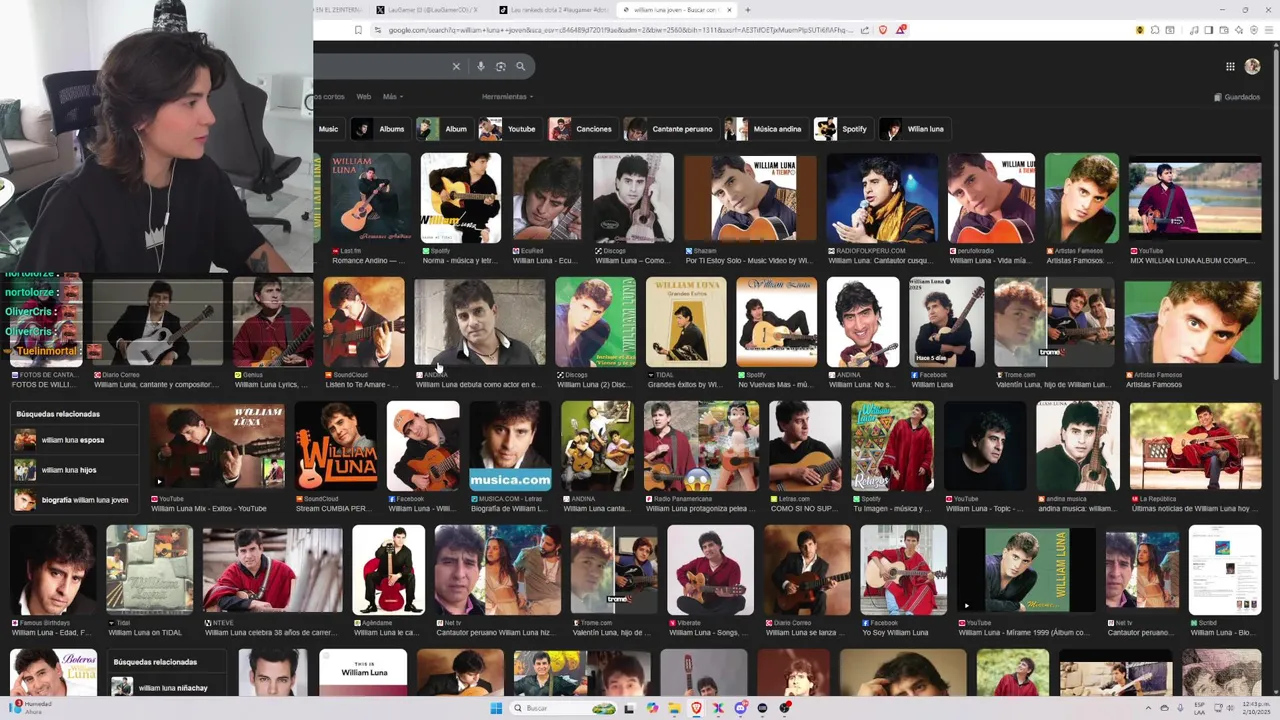Open the taskbar clock and date

pyautogui.click(x=1255, y=708)
